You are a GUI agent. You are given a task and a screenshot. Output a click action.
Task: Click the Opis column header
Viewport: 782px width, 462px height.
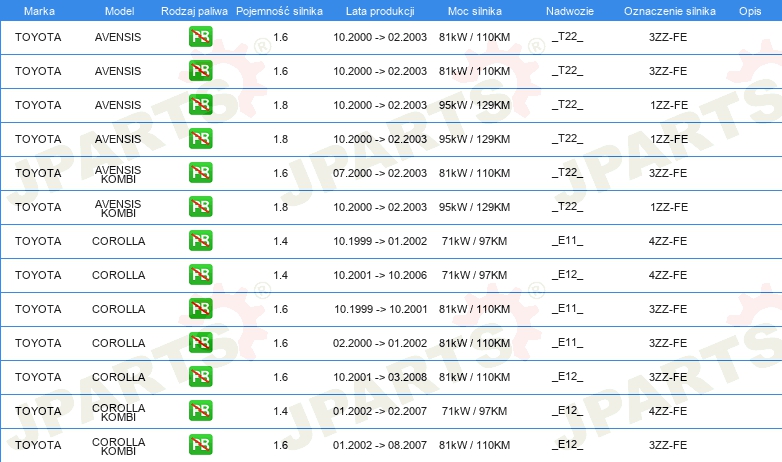pos(750,11)
